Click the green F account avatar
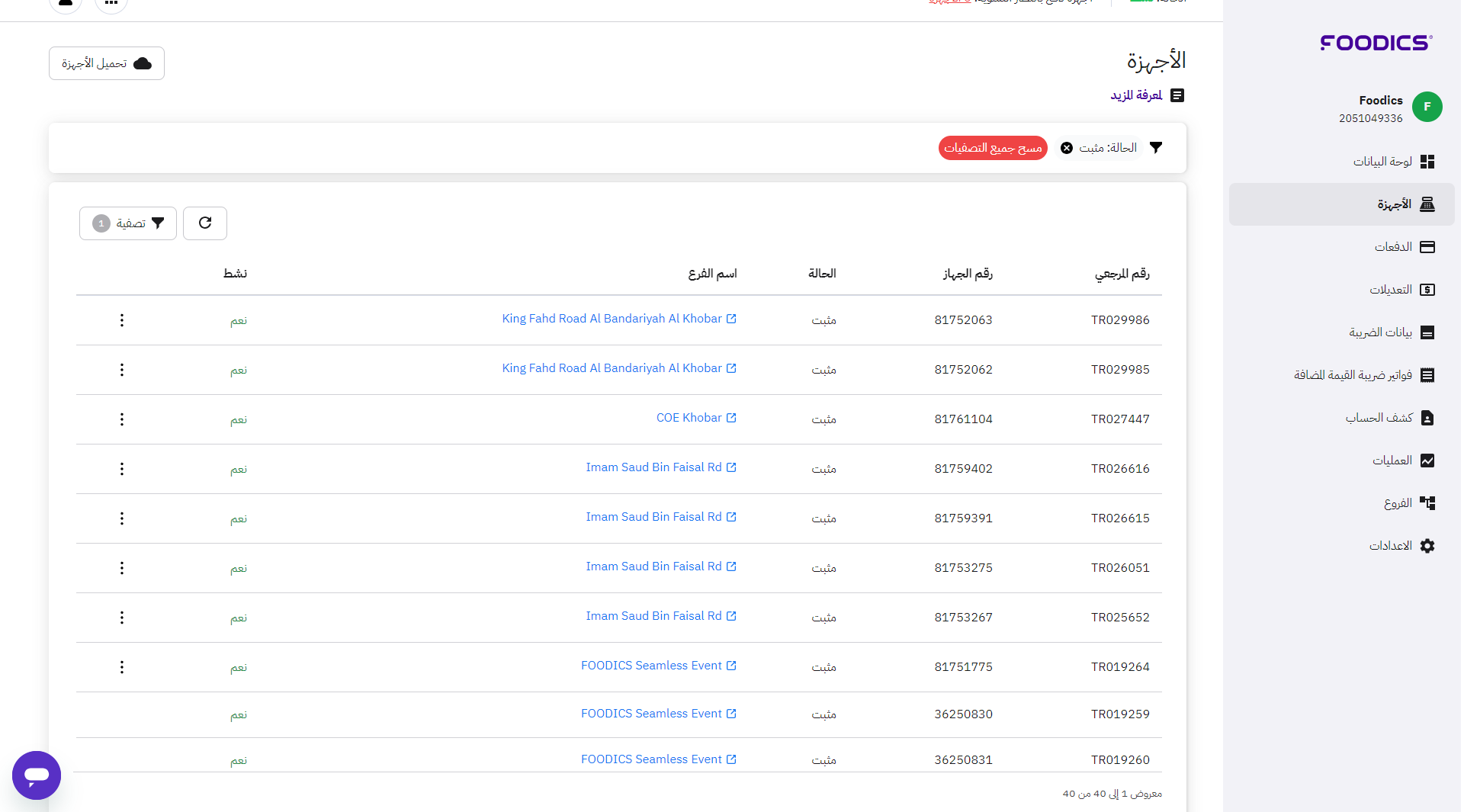This screenshot has width=1464, height=812. point(1427,107)
